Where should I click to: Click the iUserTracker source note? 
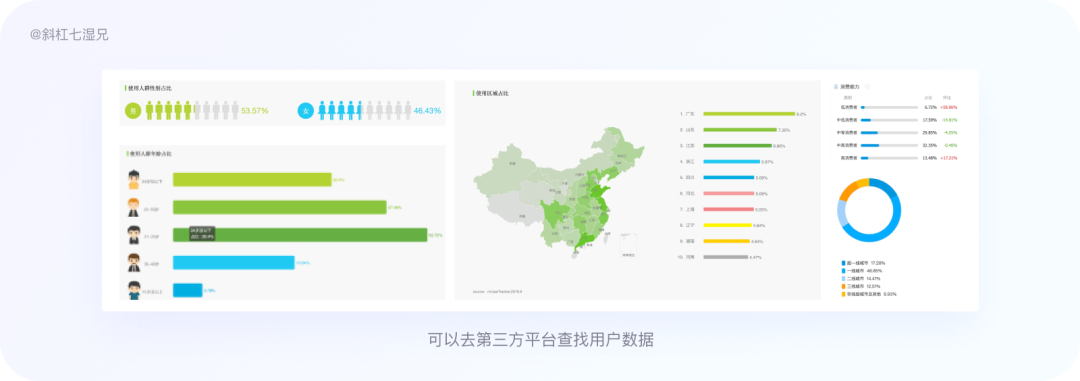[497, 292]
